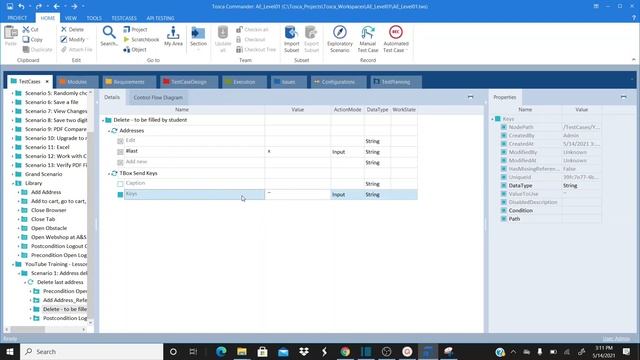Image resolution: width=640 pixels, height=360 pixels.
Task: Start Automated Test Case recording
Action: [396, 39]
